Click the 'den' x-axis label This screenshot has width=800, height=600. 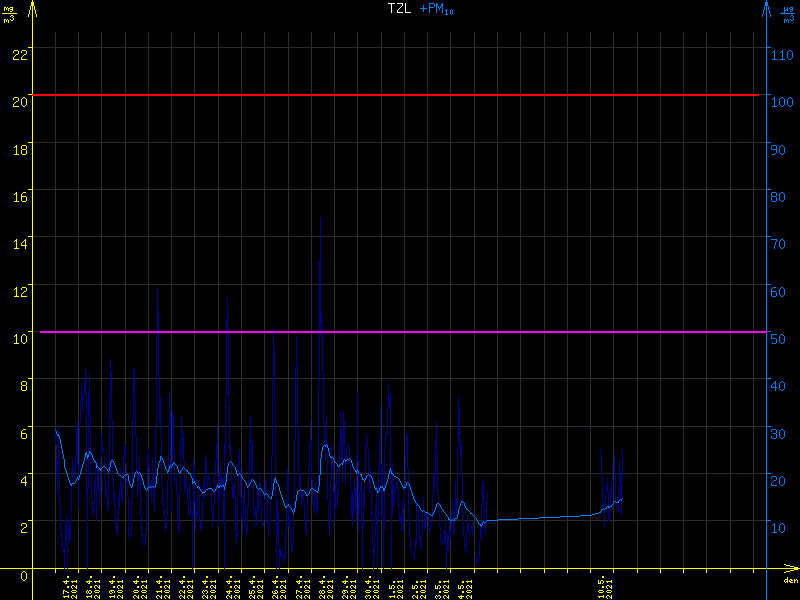[789, 583]
